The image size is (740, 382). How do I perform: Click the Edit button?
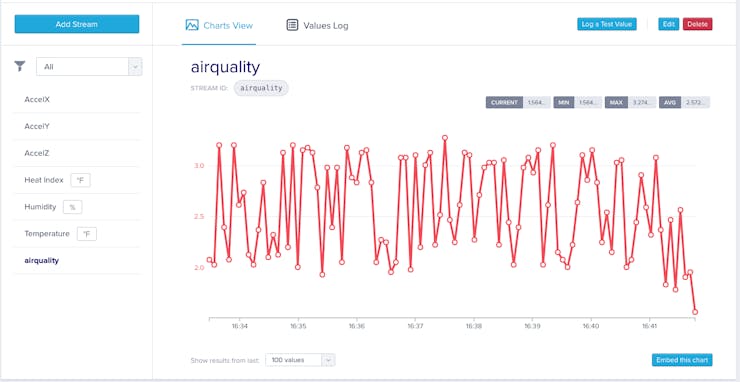(669, 24)
